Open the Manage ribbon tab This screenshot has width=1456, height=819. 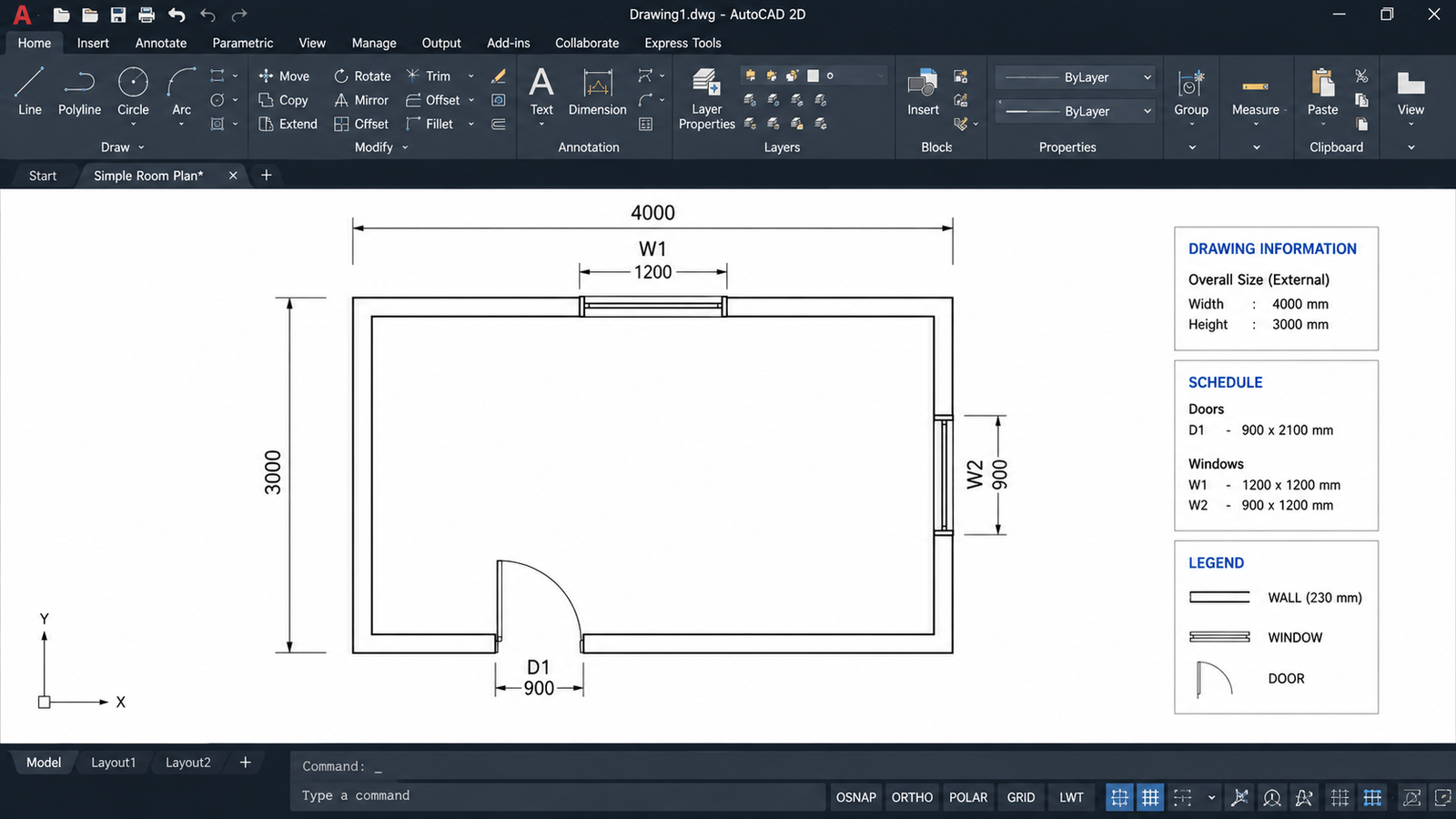[374, 43]
